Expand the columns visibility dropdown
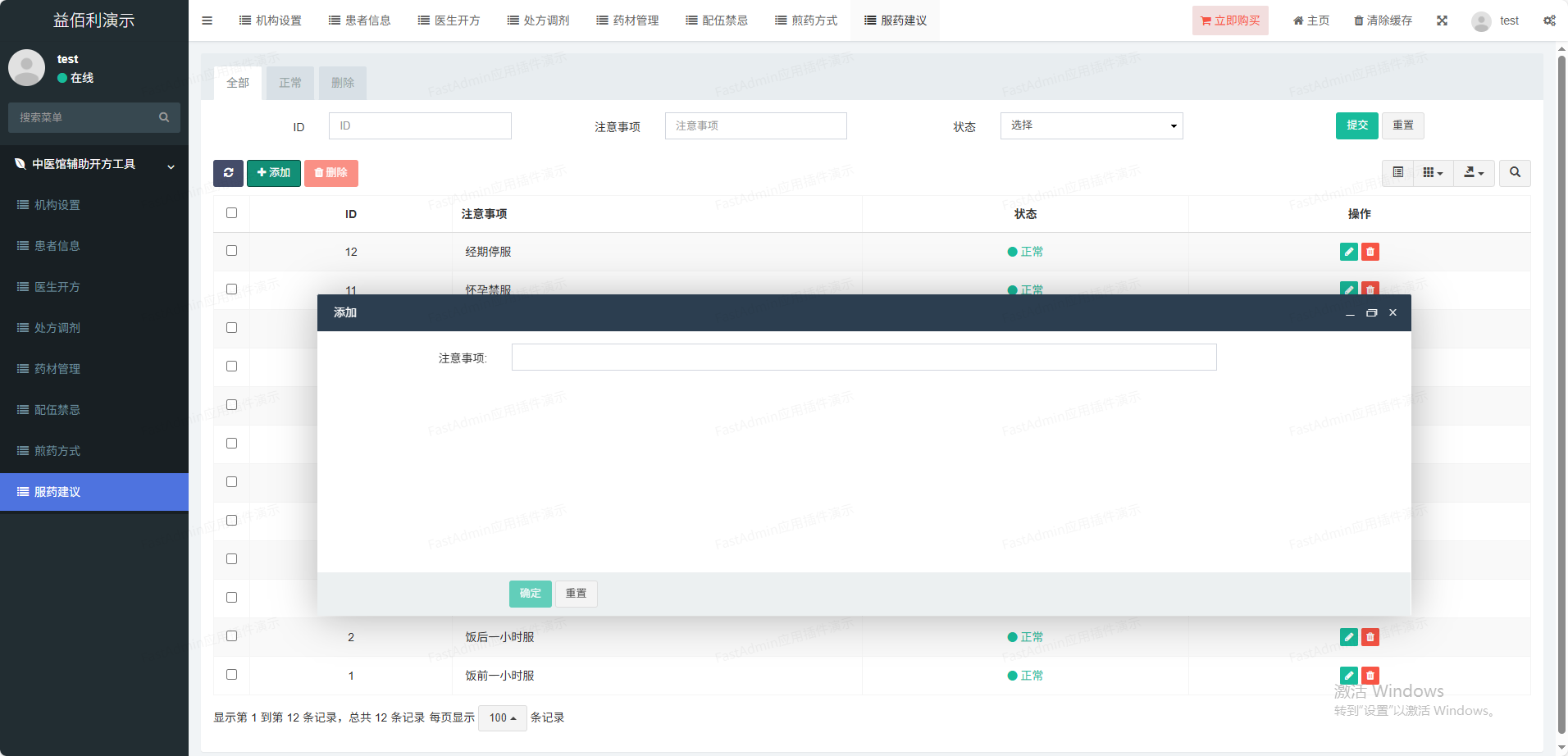The height and width of the screenshot is (756, 1568). [1433, 173]
